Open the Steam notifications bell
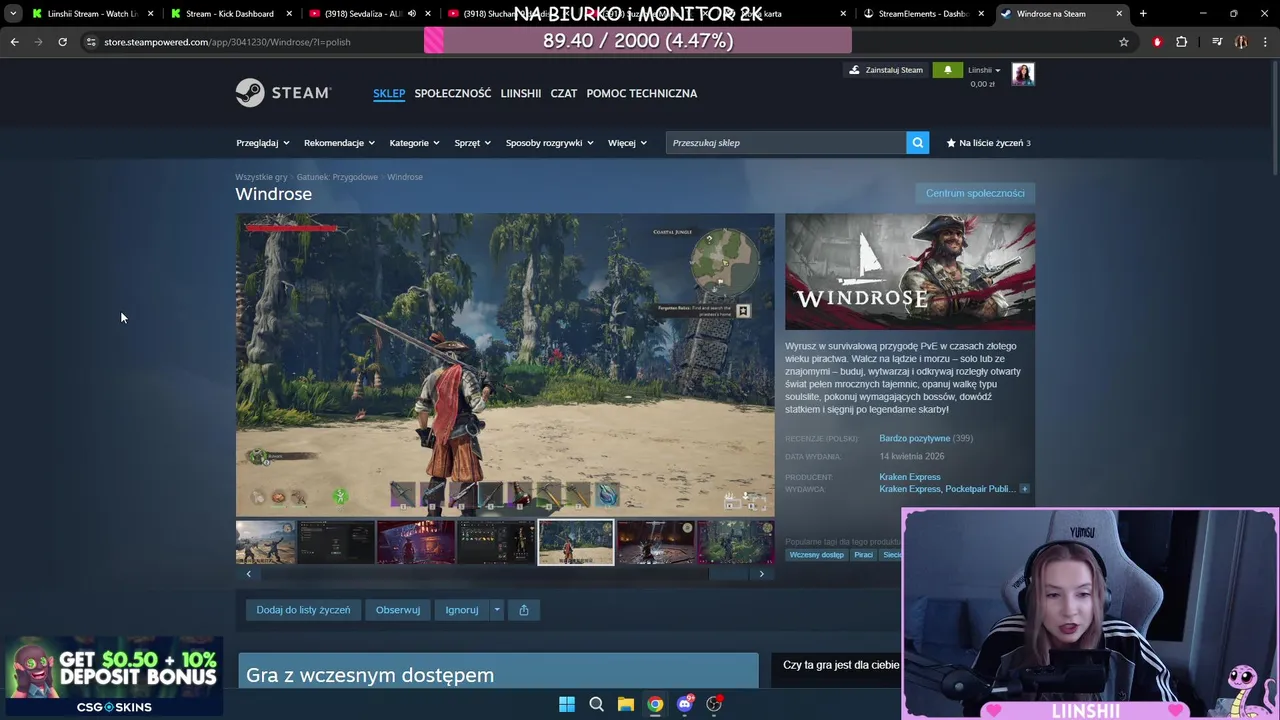The image size is (1280, 720). 948,70
